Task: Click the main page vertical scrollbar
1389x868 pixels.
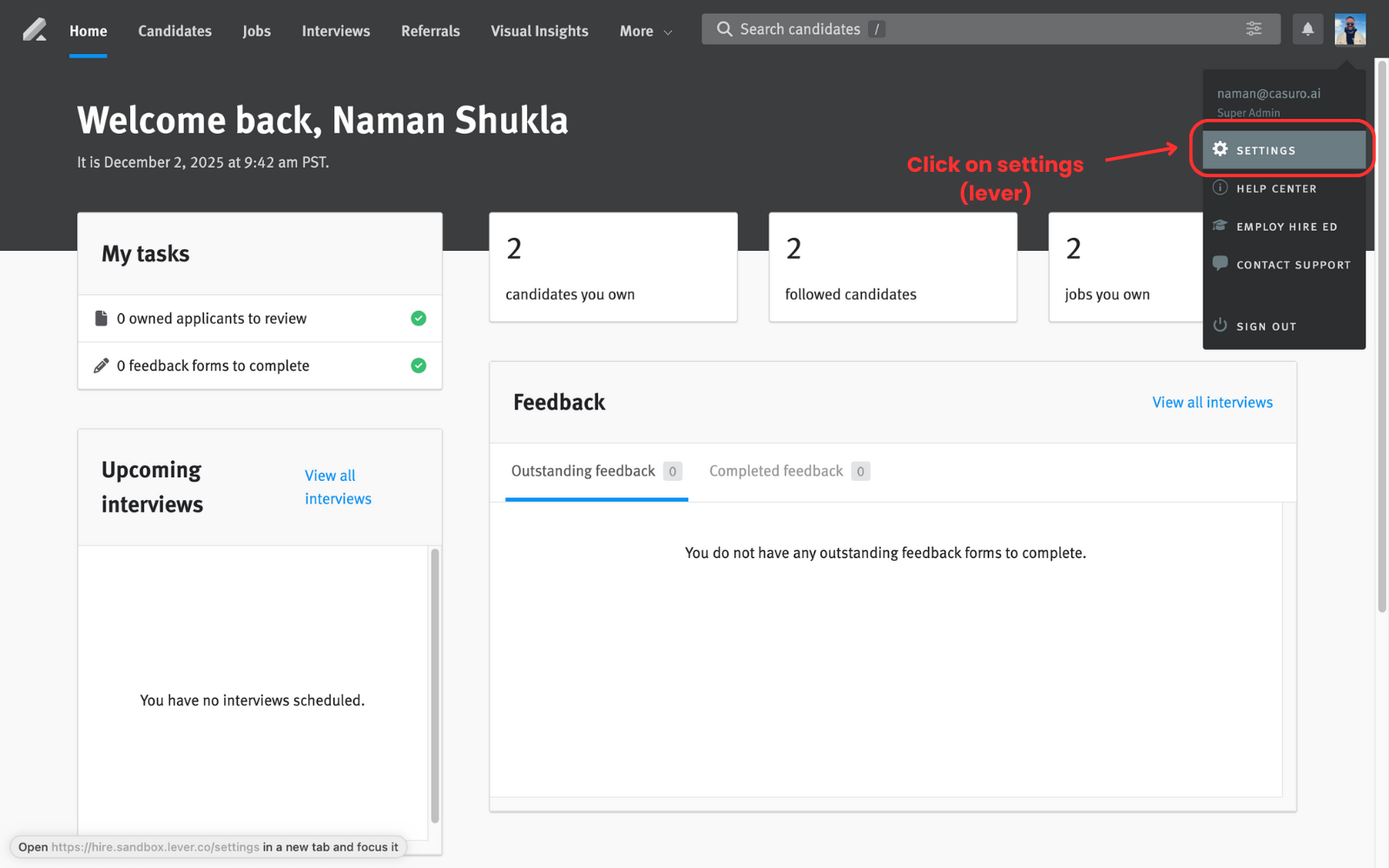Action: (1381, 339)
